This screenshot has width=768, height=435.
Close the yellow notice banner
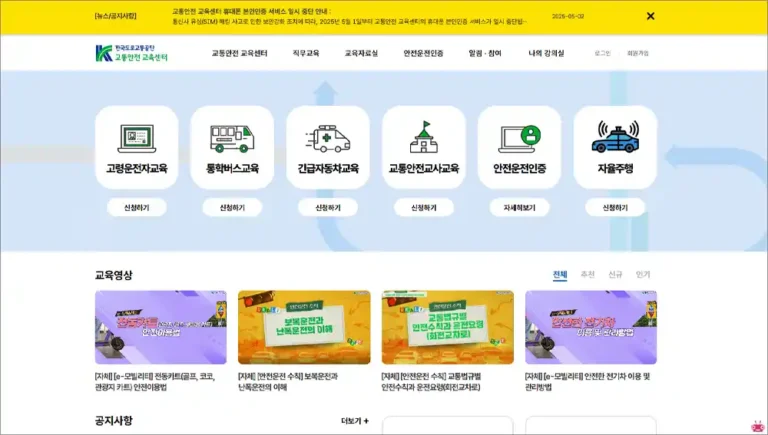[650, 16]
